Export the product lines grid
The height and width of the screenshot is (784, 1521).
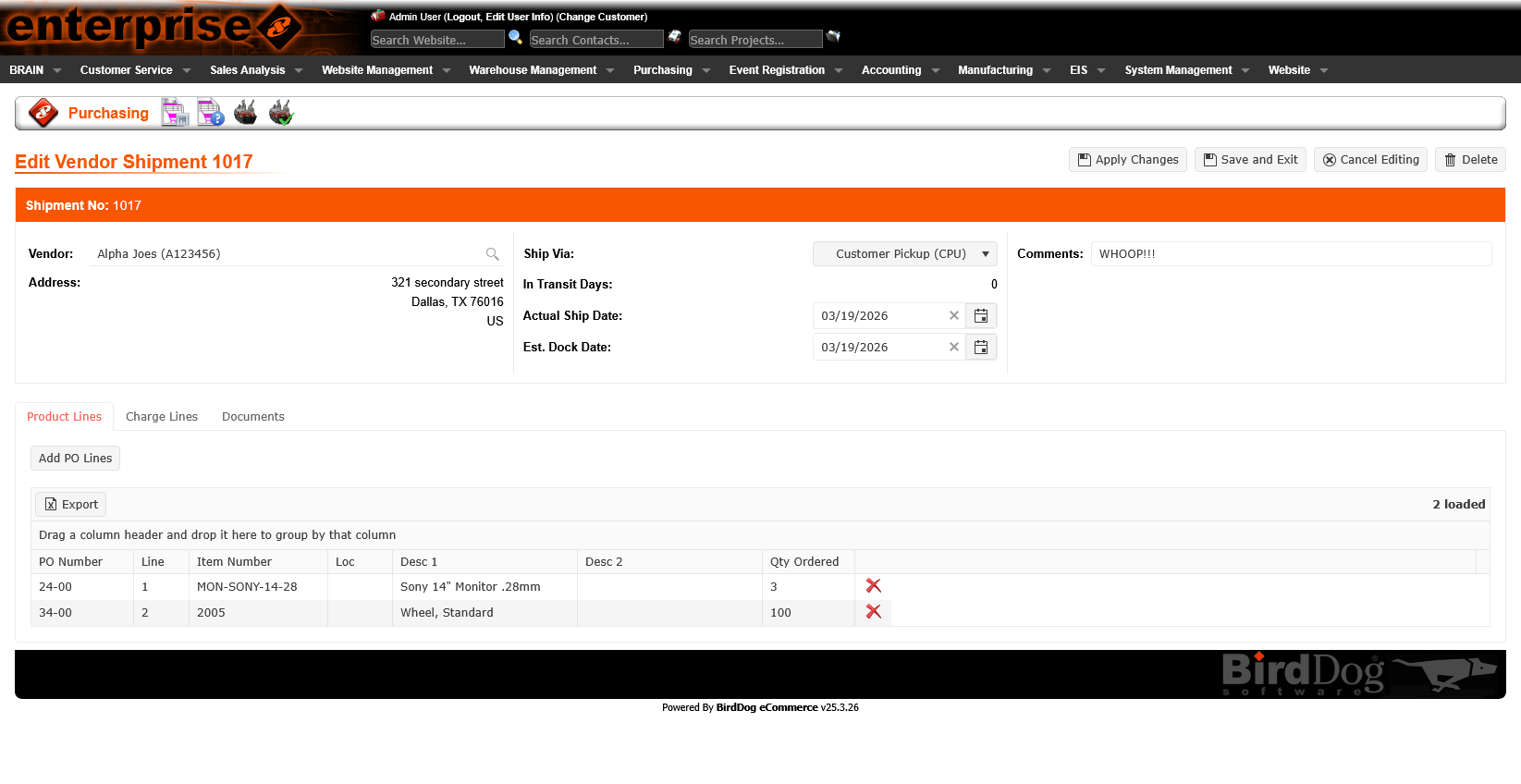[x=71, y=505]
